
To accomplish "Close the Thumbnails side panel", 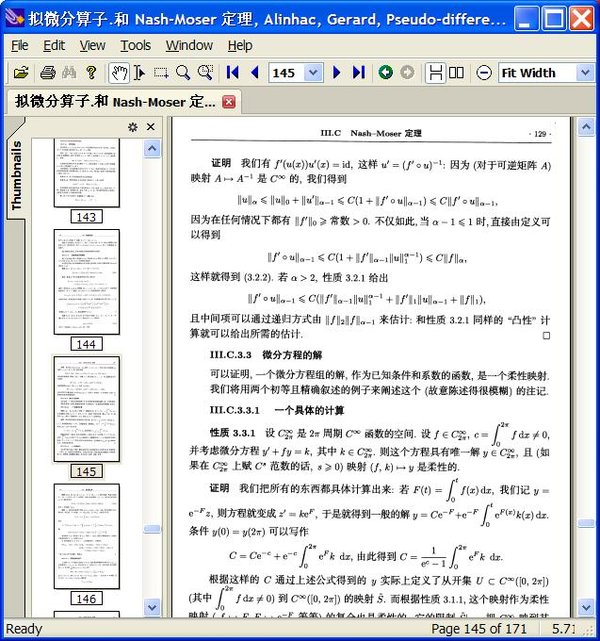I will coord(151,127).
